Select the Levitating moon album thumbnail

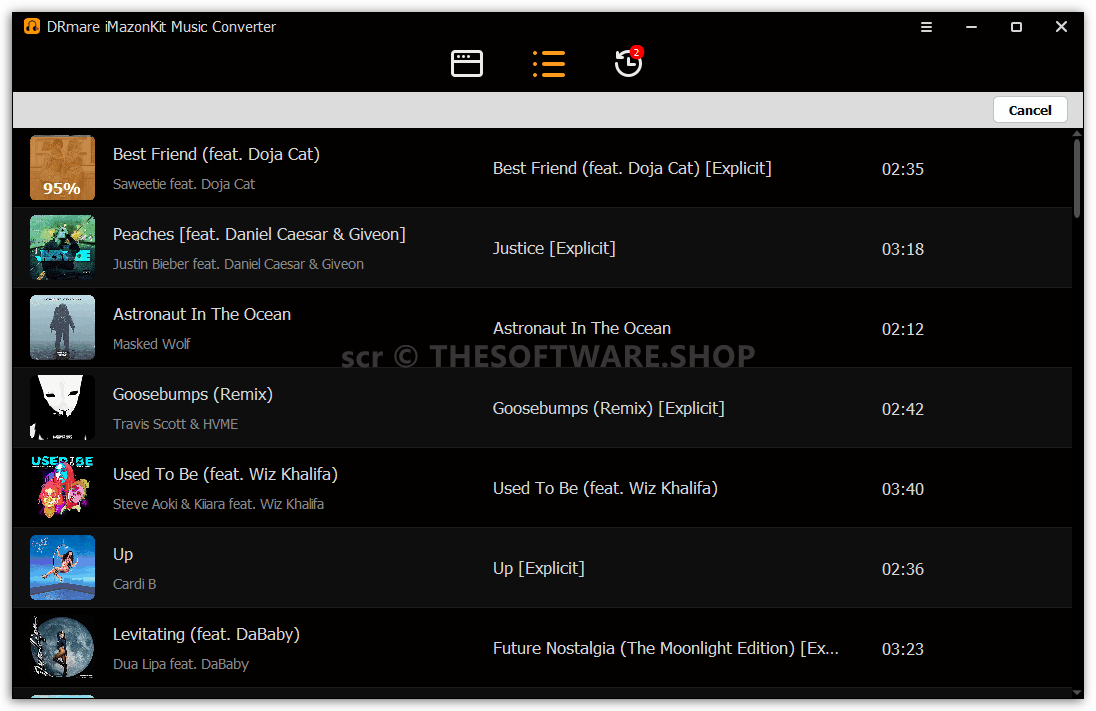[x=62, y=647]
